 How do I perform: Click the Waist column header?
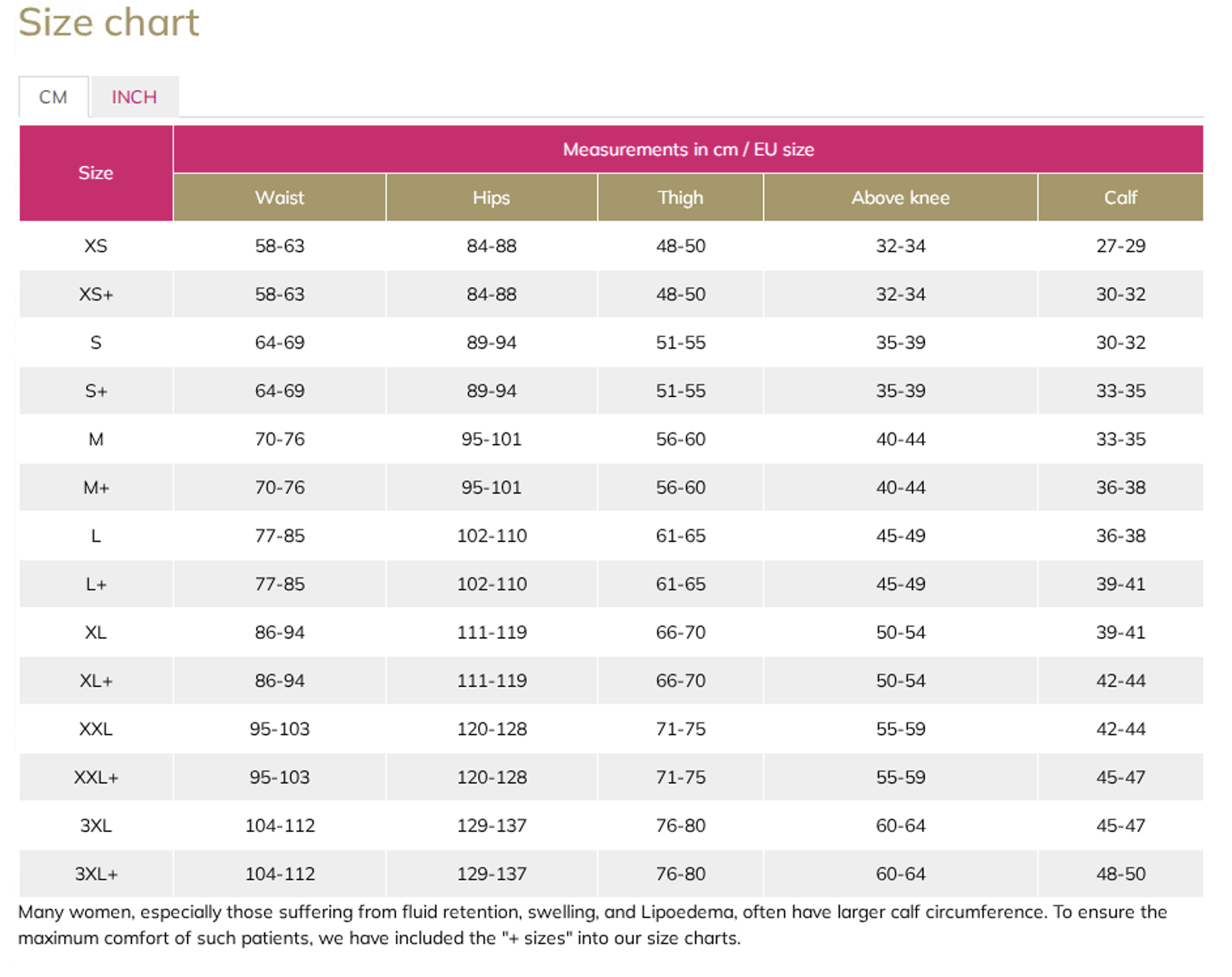point(280,197)
